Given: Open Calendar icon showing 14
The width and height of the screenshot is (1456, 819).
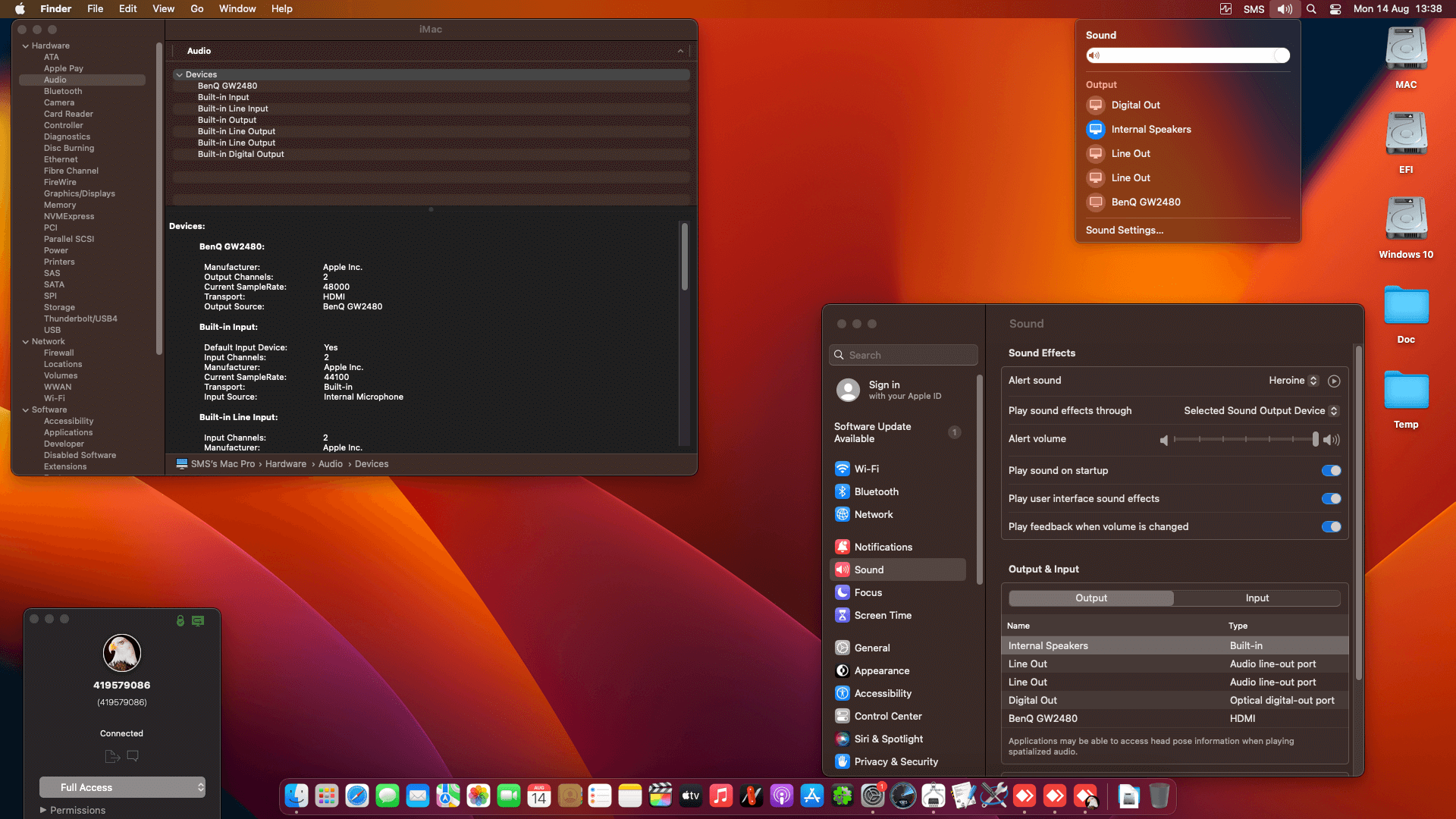Looking at the screenshot, I should (x=539, y=795).
